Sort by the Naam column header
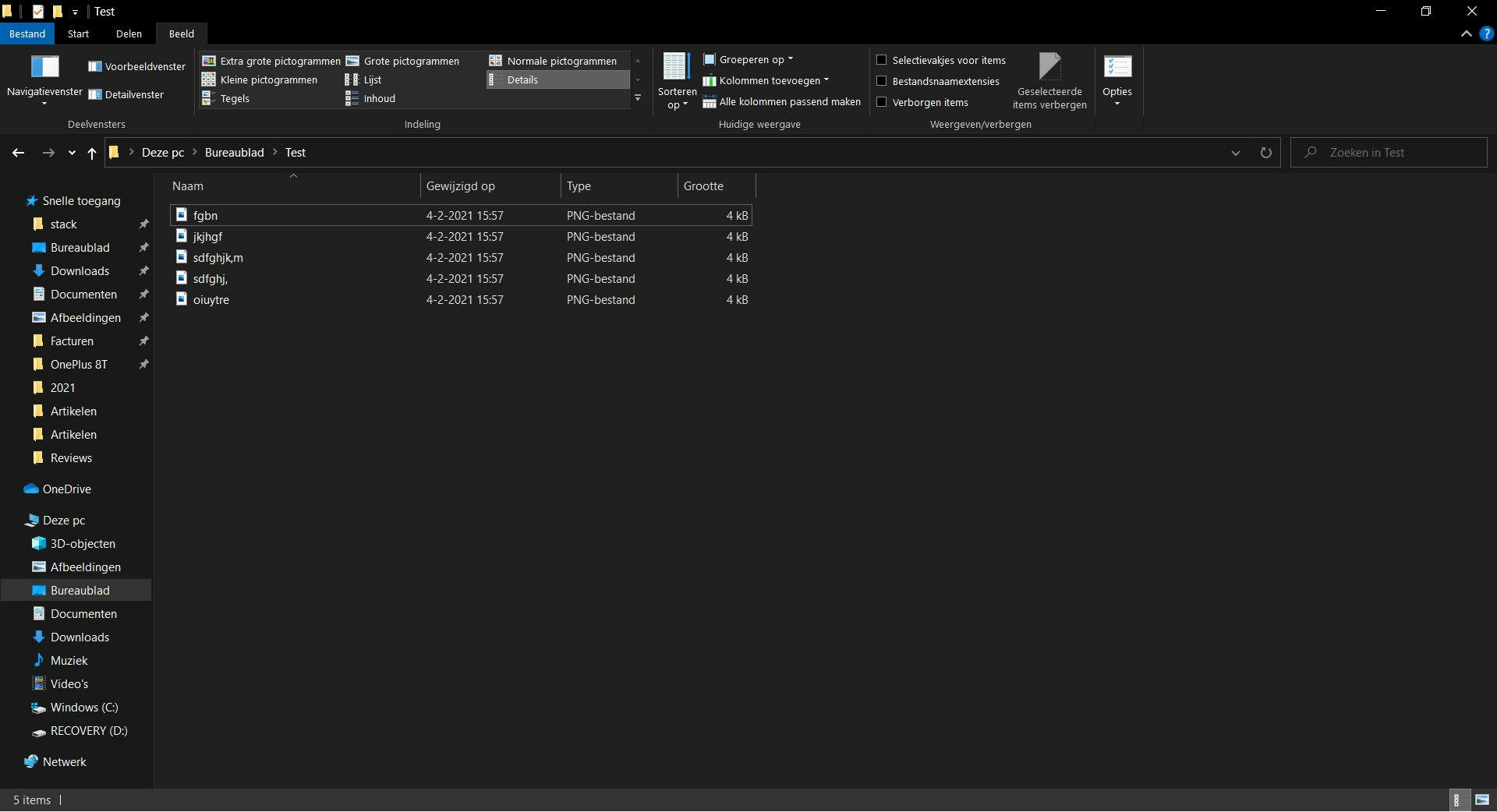Image resolution: width=1497 pixels, height=812 pixels. tap(294, 186)
